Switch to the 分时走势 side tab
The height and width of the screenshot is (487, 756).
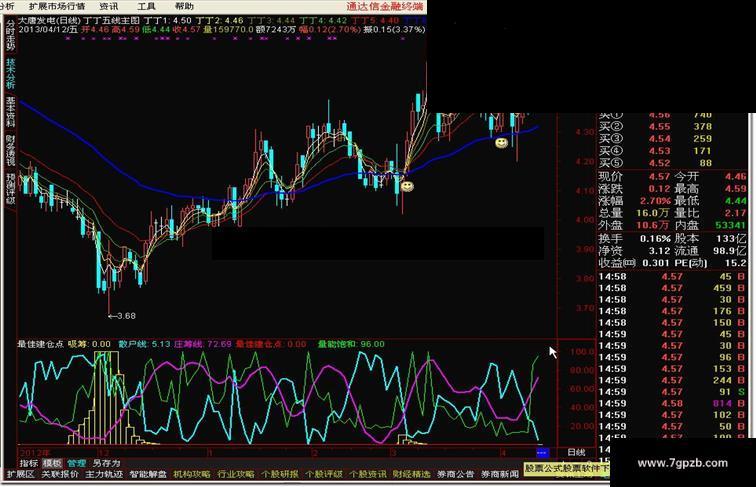[x=10, y=35]
